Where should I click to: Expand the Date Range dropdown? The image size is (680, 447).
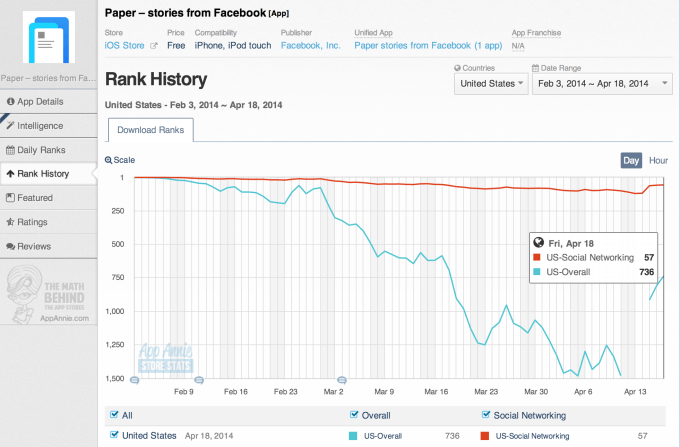coord(602,84)
